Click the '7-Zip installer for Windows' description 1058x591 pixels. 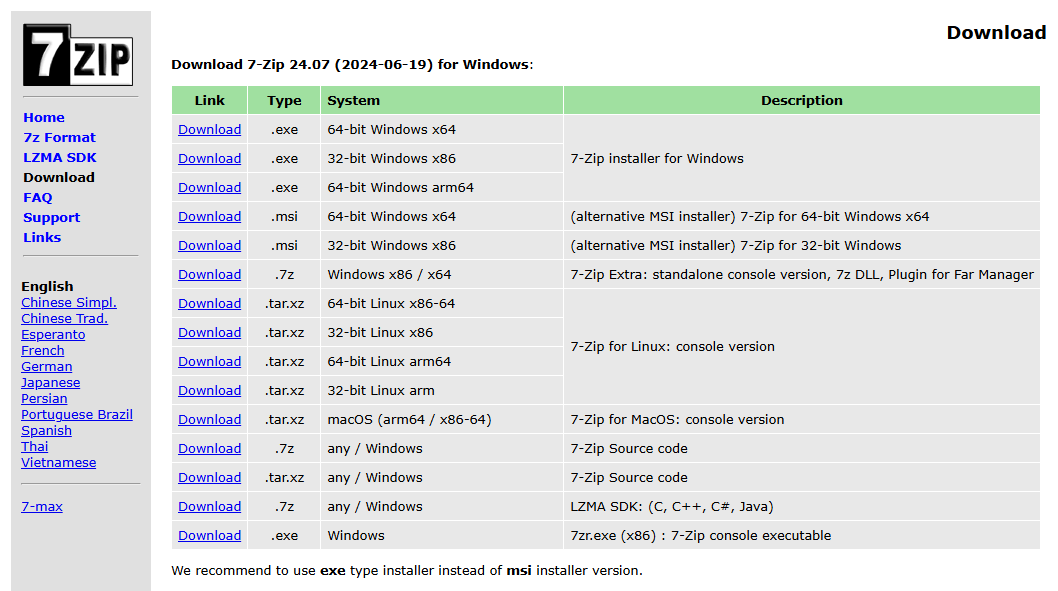point(657,159)
